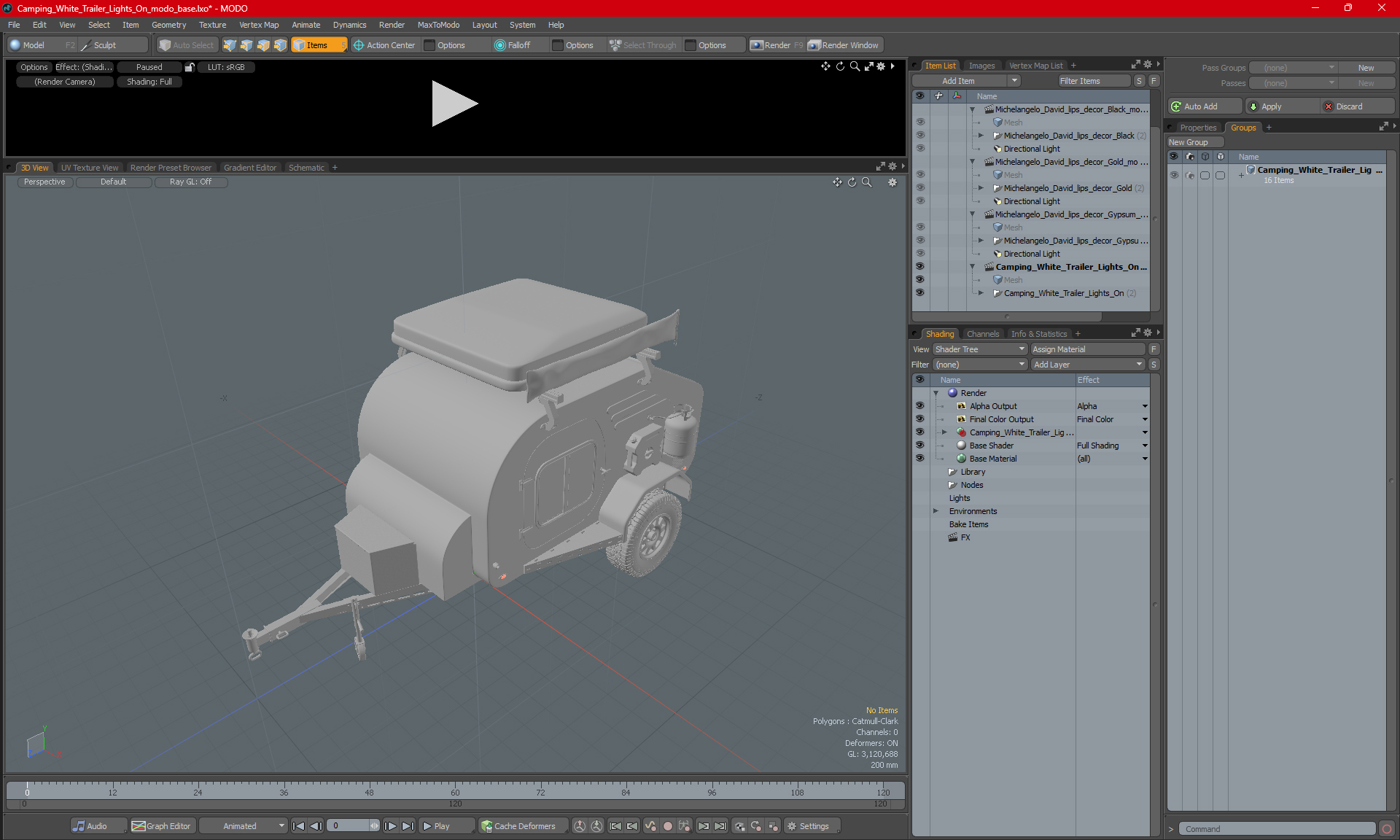Viewport: 1400px width, 840px height.
Task: Open the Animate menu in menu bar
Action: point(308,24)
